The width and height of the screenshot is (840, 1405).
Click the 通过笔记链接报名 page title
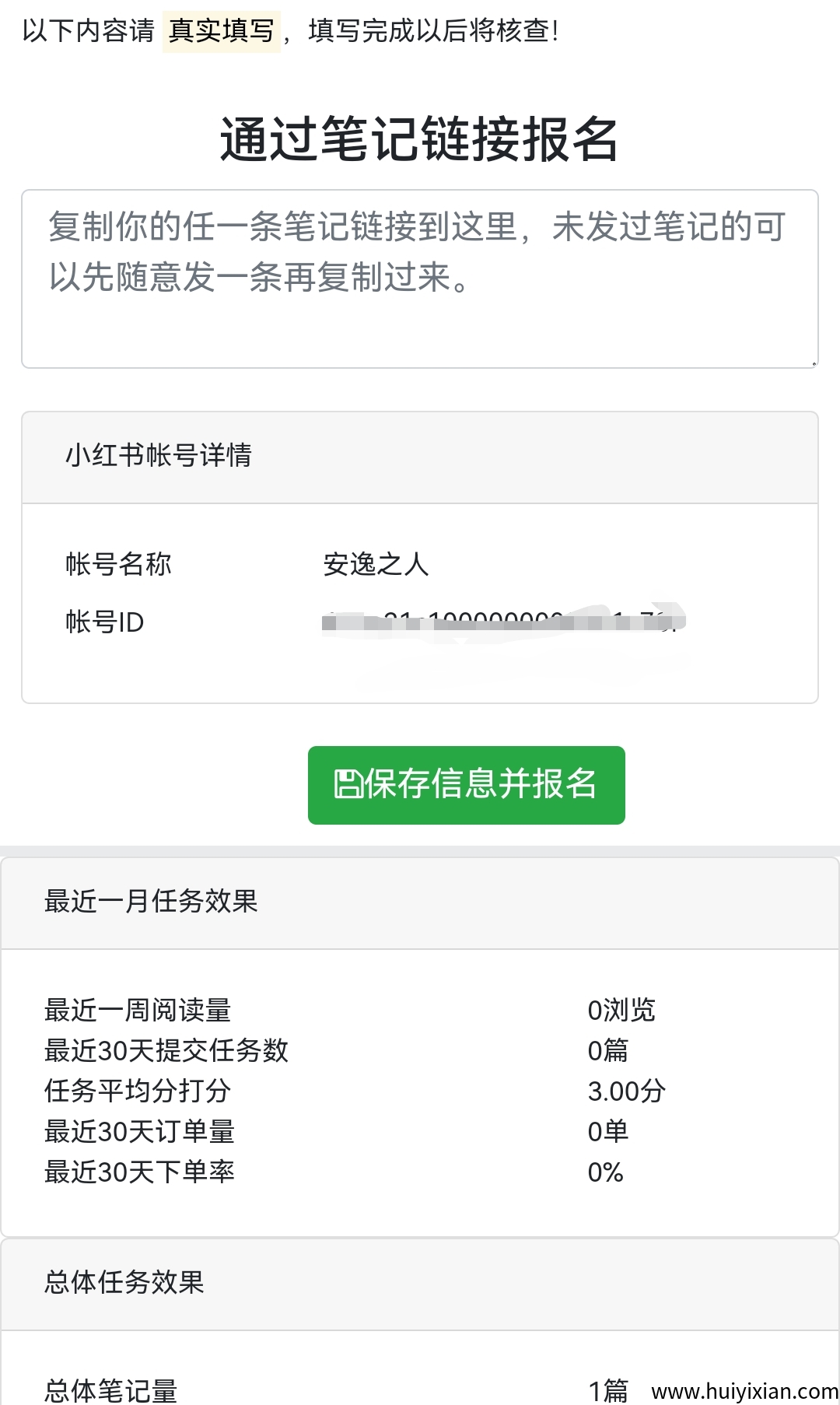tap(420, 138)
